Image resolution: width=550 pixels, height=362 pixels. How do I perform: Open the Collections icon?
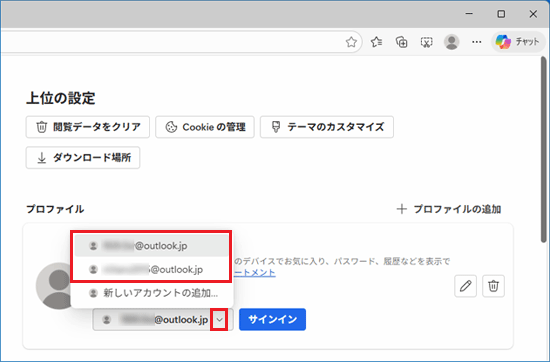(402, 42)
